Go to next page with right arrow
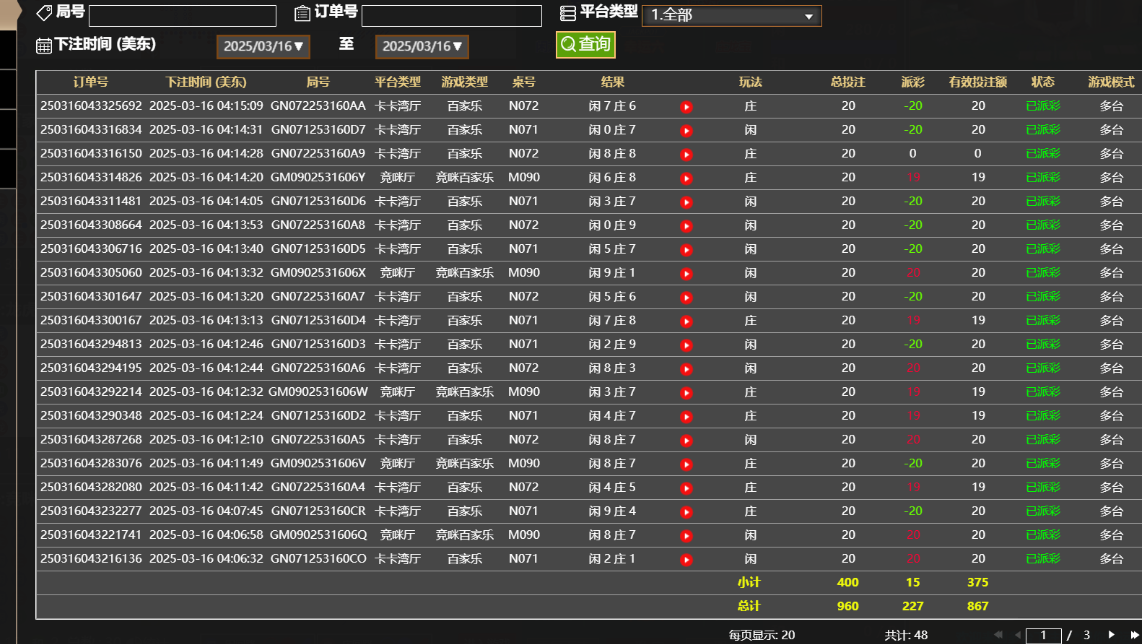 [1112, 635]
